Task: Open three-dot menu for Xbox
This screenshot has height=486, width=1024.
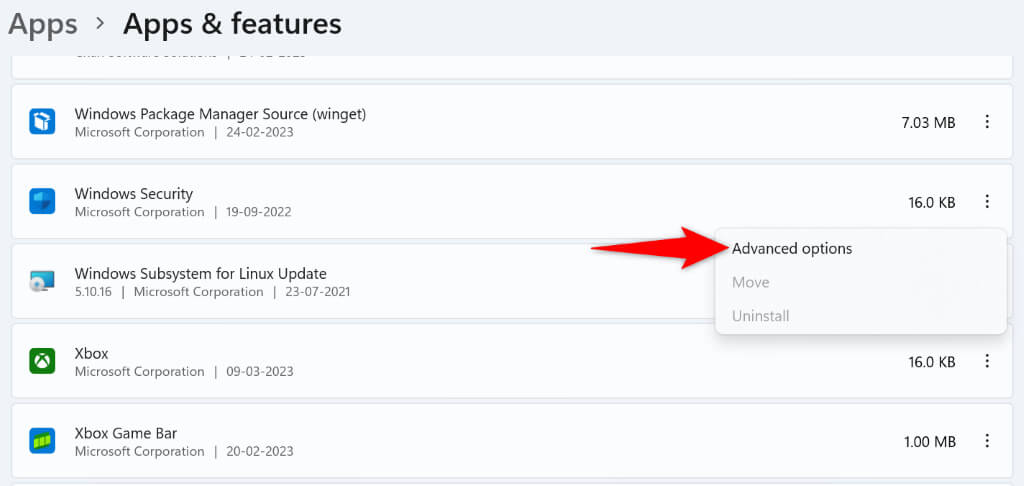Action: tap(987, 361)
